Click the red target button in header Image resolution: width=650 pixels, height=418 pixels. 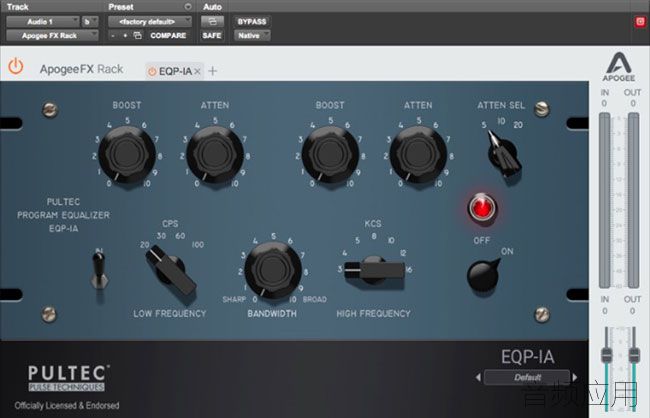click(x=640, y=22)
